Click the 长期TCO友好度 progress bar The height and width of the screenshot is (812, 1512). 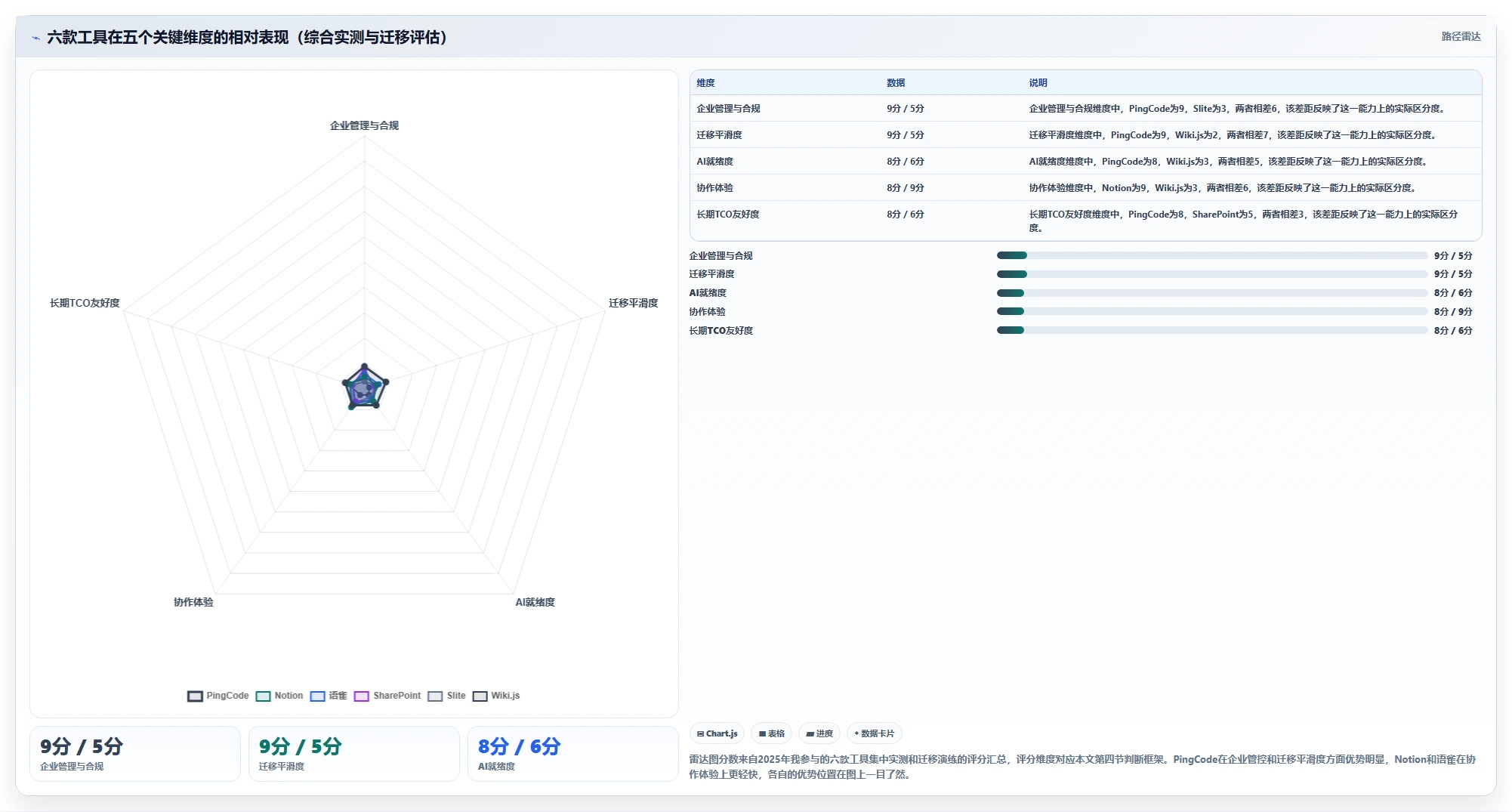pos(1211,330)
